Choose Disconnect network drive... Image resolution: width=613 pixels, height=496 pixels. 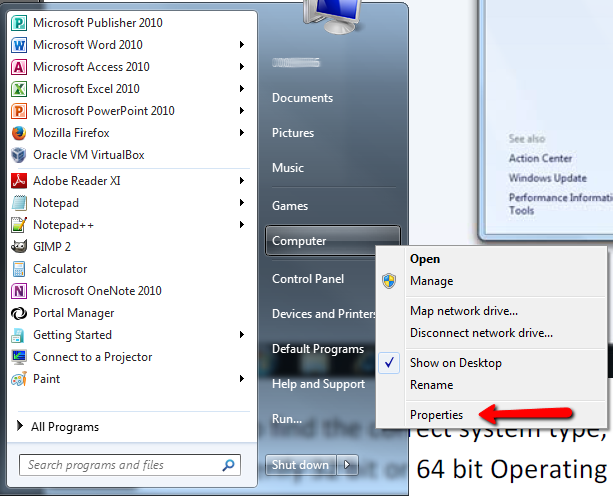point(481,333)
